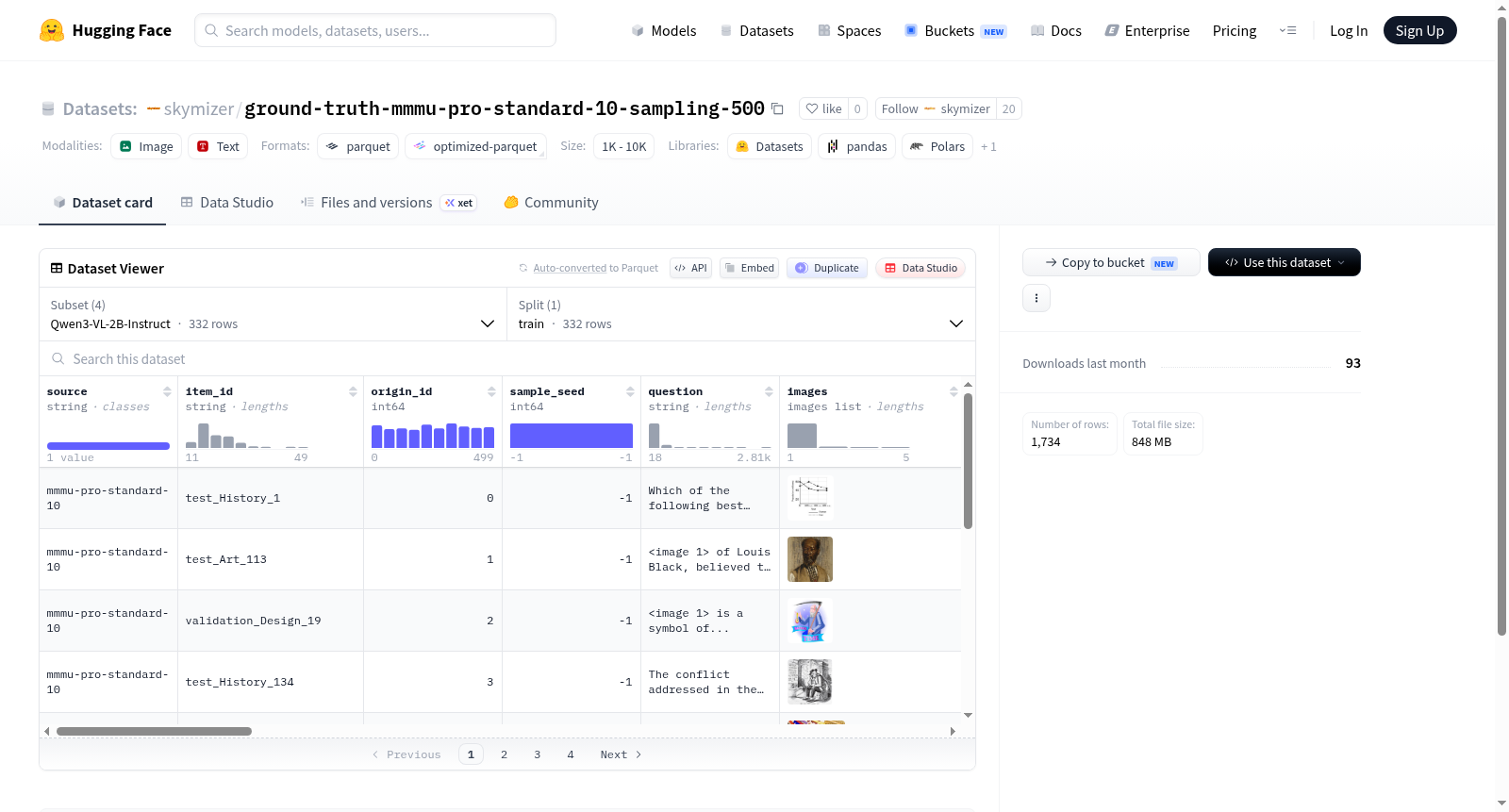
Task: Open the skymizer profile link in title
Action: coord(198,108)
